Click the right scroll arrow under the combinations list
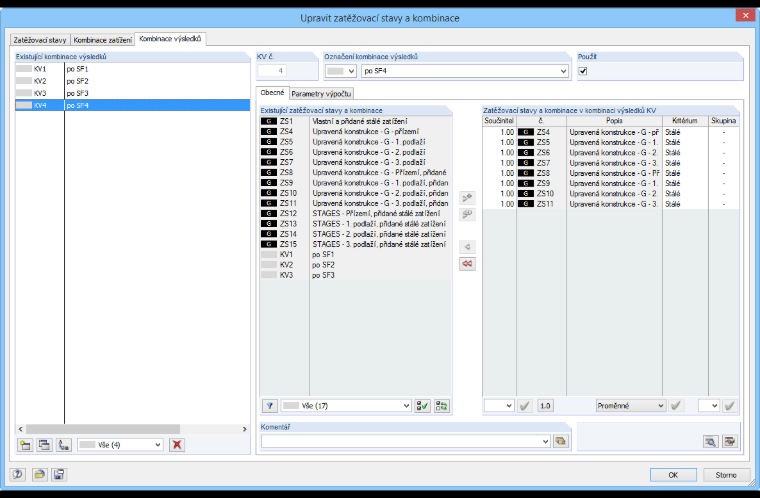 (x=244, y=429)
